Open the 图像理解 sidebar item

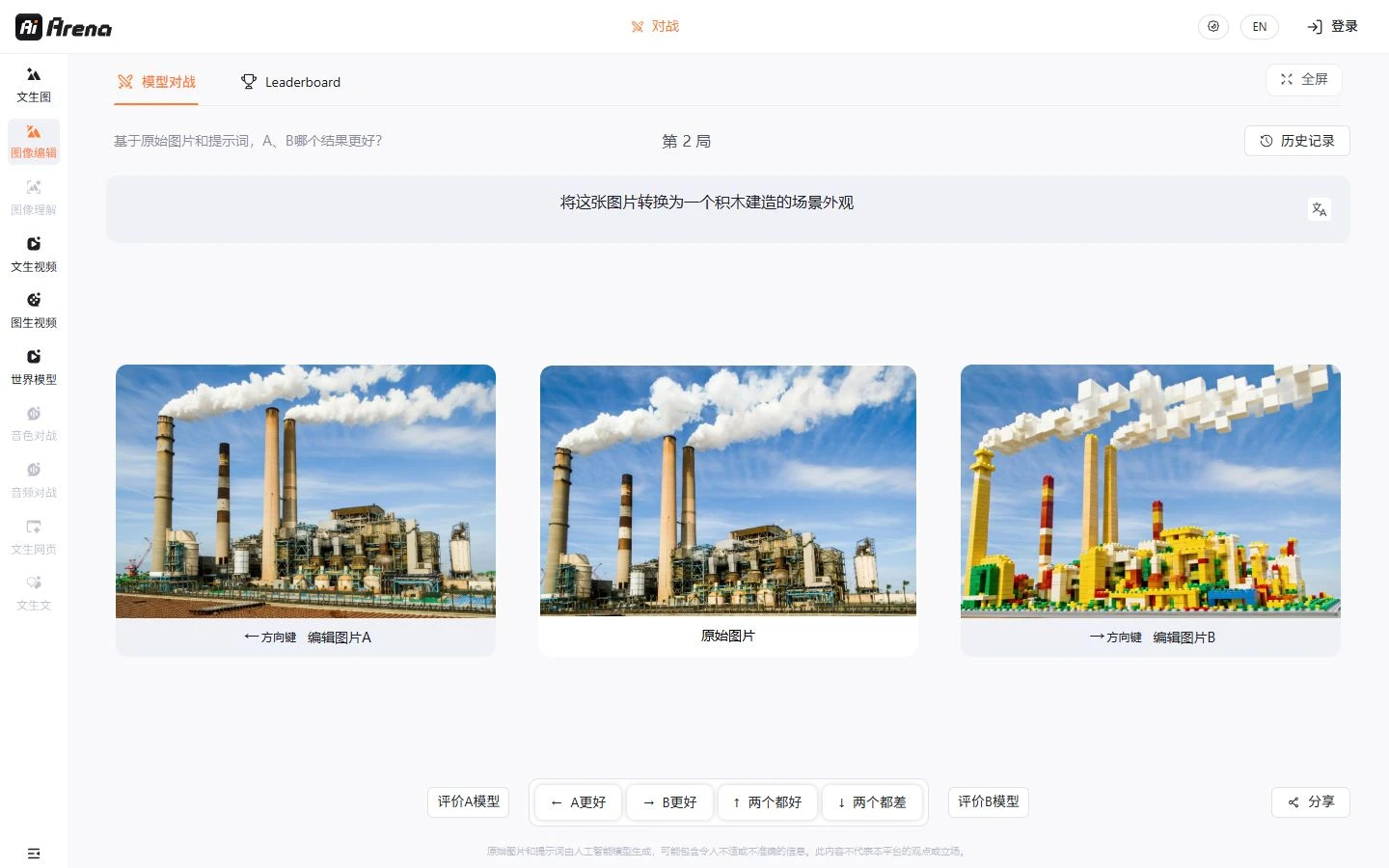click(x=34, y=198)
